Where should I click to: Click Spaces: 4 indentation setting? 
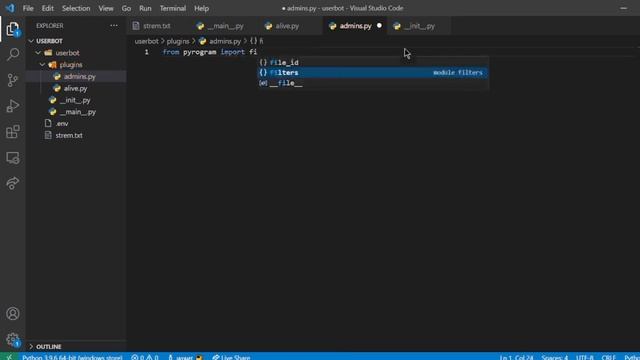555,357
